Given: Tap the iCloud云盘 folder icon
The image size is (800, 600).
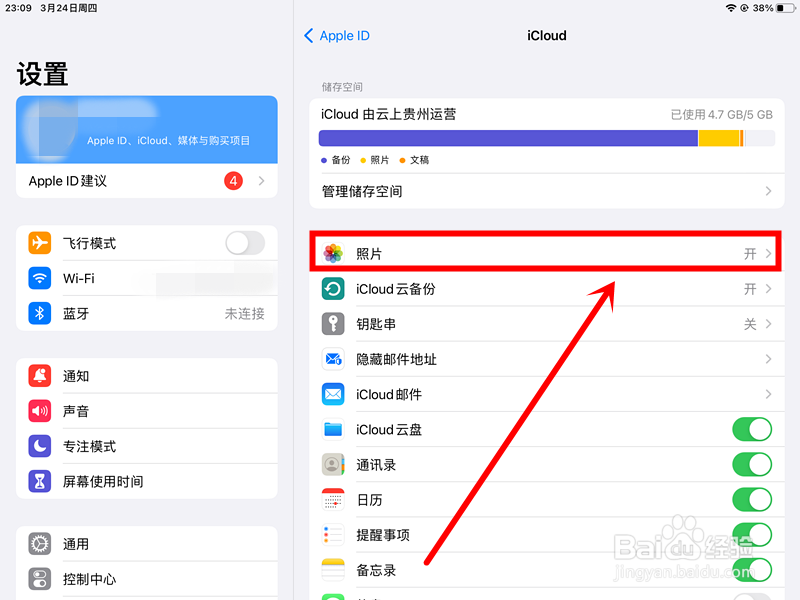Looking at the screenshot, I should (x=333, y=430).
